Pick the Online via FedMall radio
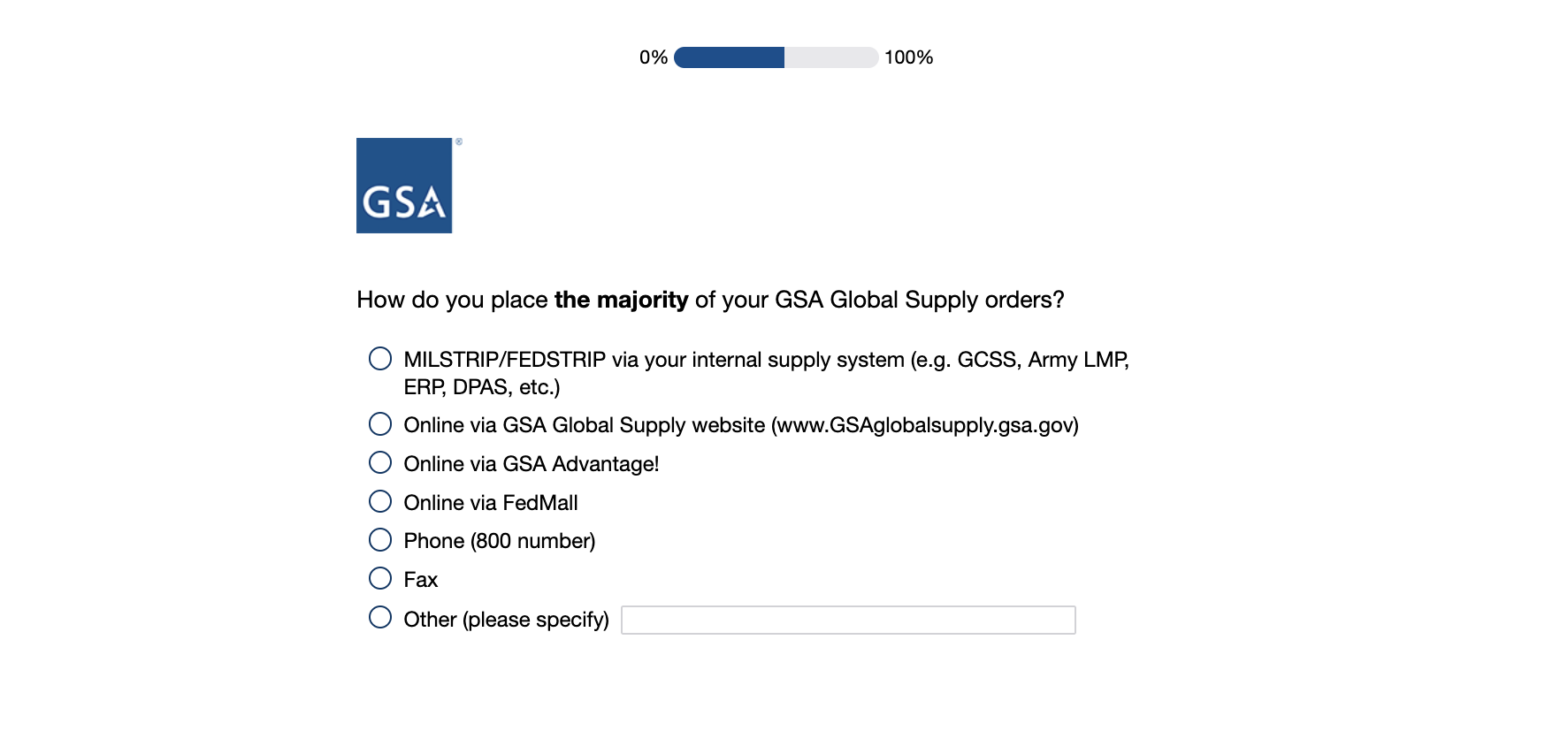The width and height of the screenshot is (1568, 731). point(380,502)
